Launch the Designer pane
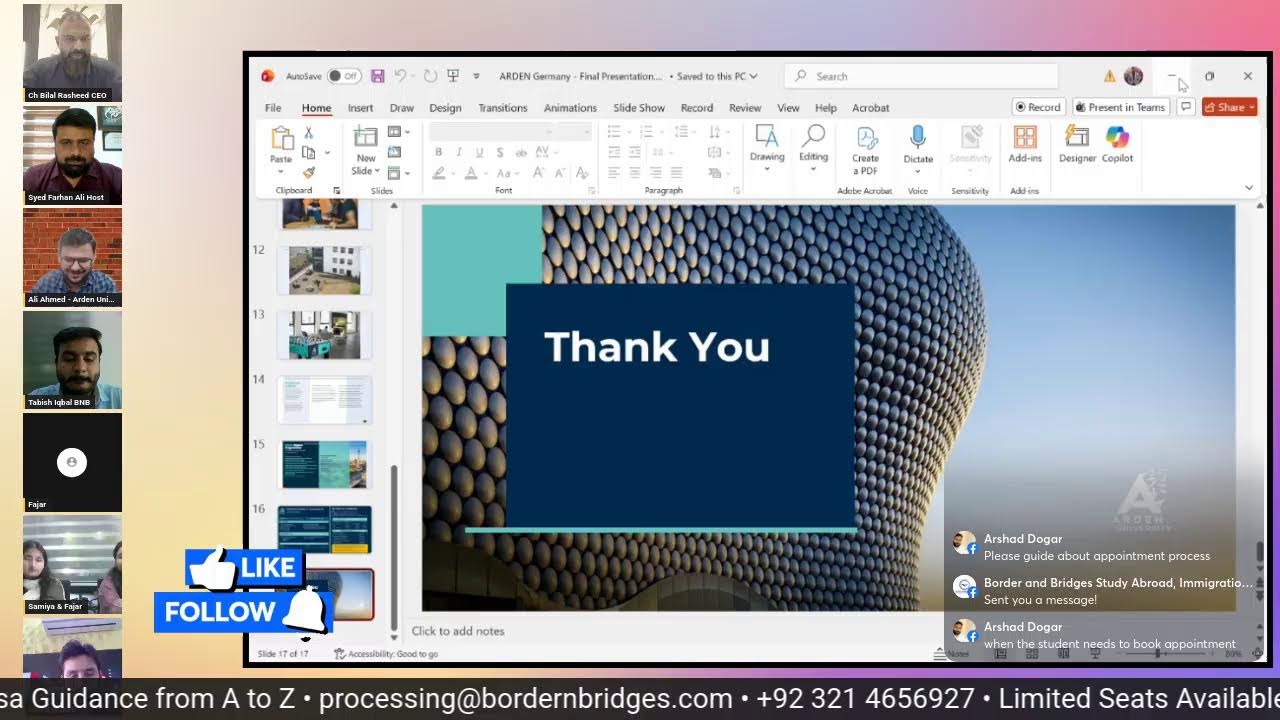 (1077, 144)
